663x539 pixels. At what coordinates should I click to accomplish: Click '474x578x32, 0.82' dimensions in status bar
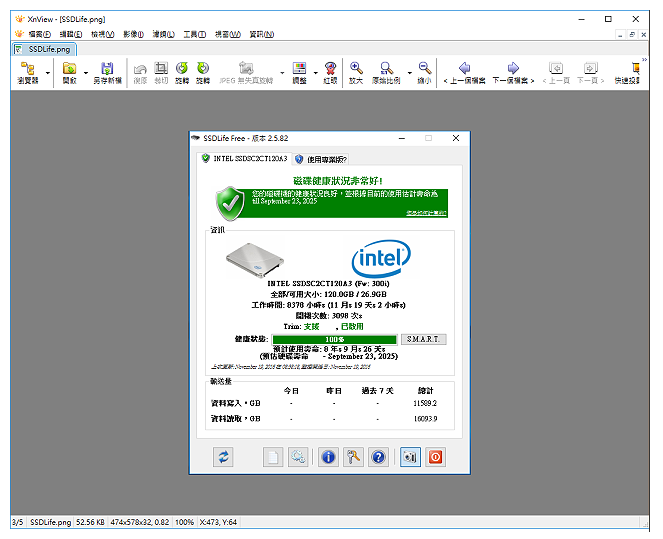pyautogui.click(x=140, y=522)
